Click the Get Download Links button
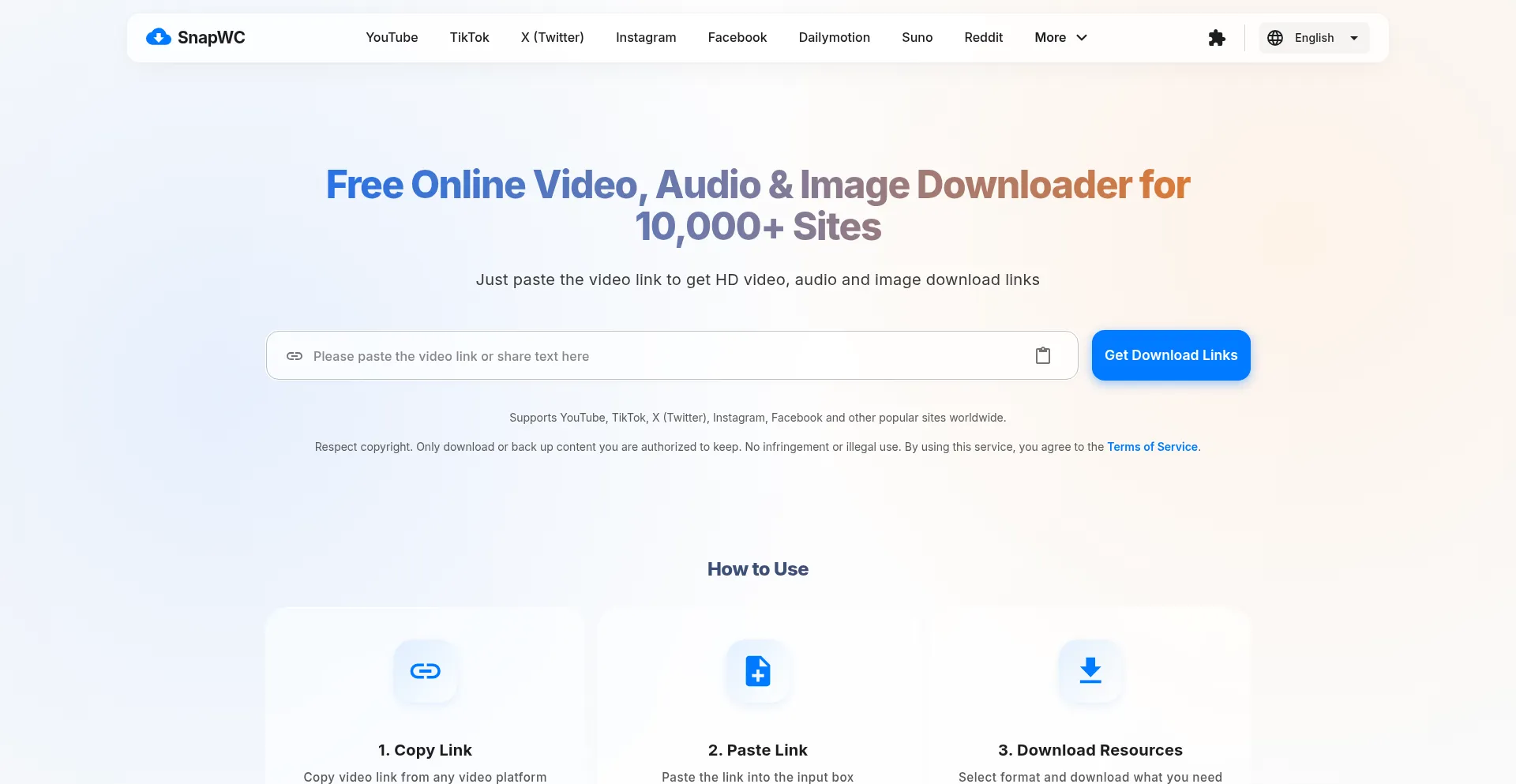 click(x=1171, y=355)
